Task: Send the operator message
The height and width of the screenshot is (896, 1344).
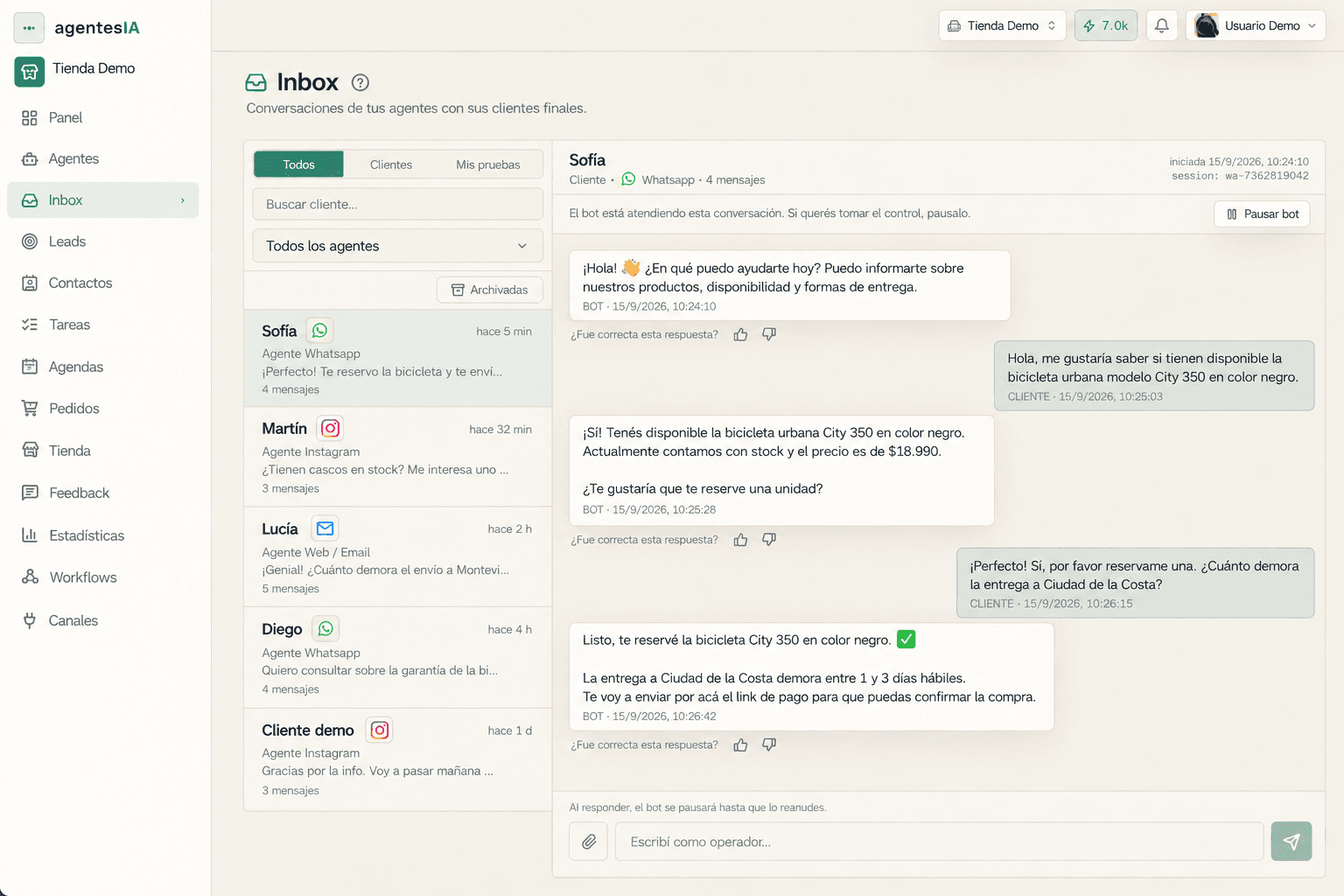Action: pyautogui.click(x=1291, y=842)
